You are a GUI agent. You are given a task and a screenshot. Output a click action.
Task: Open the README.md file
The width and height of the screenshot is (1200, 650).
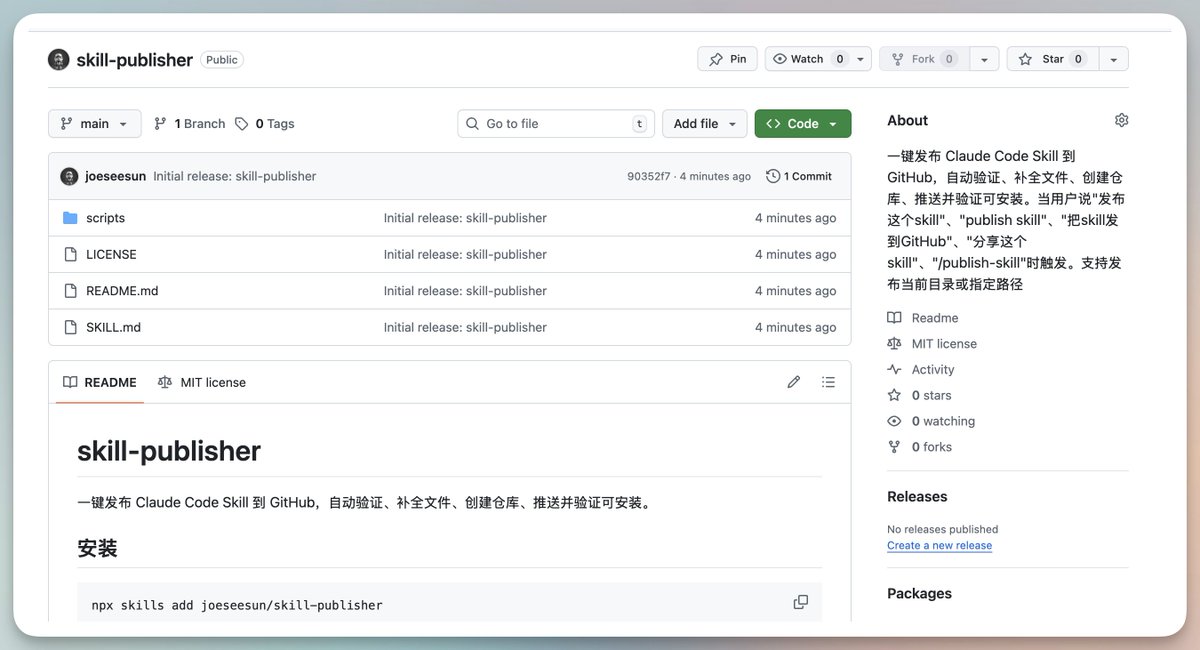tap(122, 291)
